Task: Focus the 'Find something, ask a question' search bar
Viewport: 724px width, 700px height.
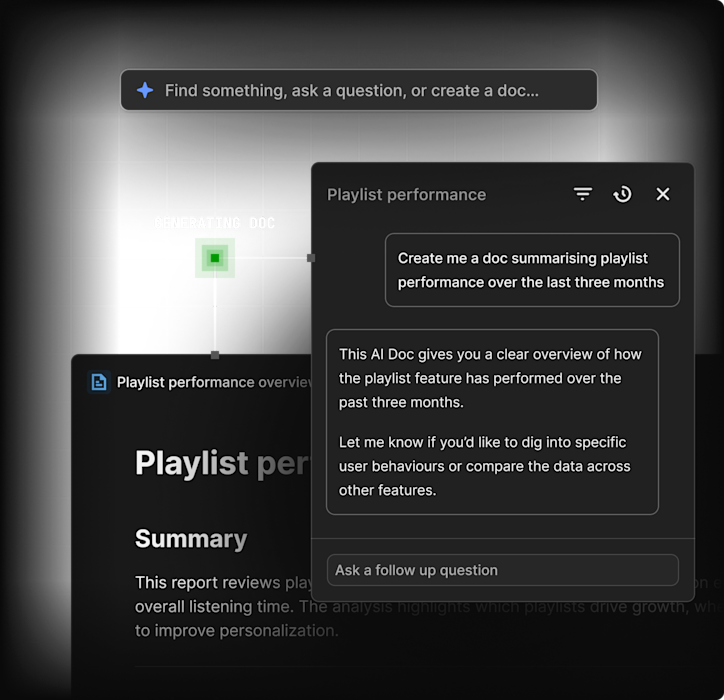Action: point(359,90)
